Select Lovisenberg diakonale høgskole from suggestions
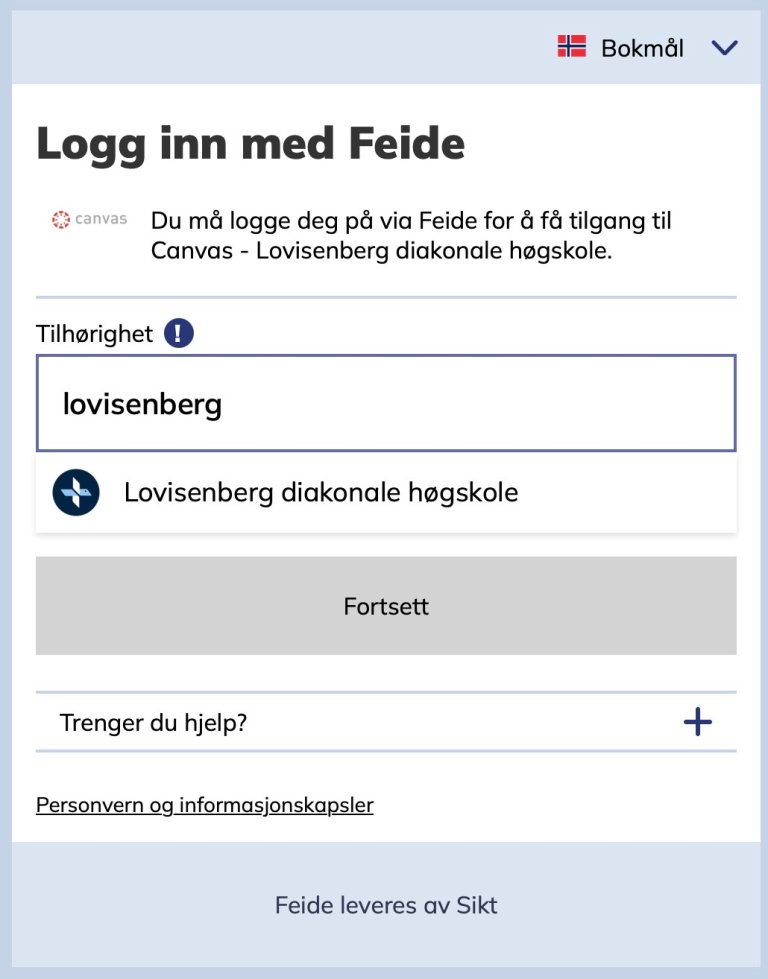The image size is (768, 979). pos(319,491)
